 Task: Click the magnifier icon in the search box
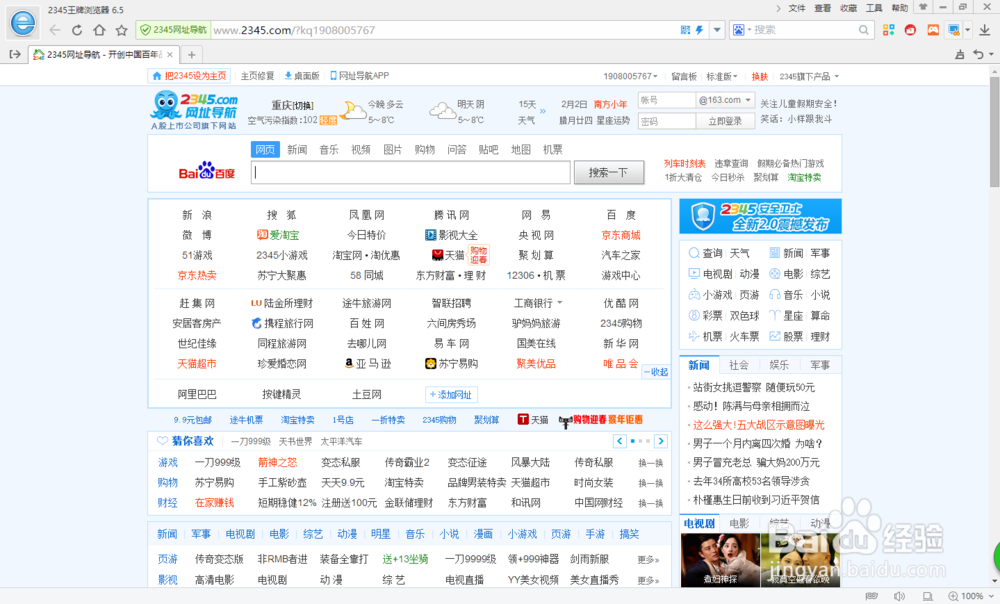pyautogui.click(x=863, y=30)
